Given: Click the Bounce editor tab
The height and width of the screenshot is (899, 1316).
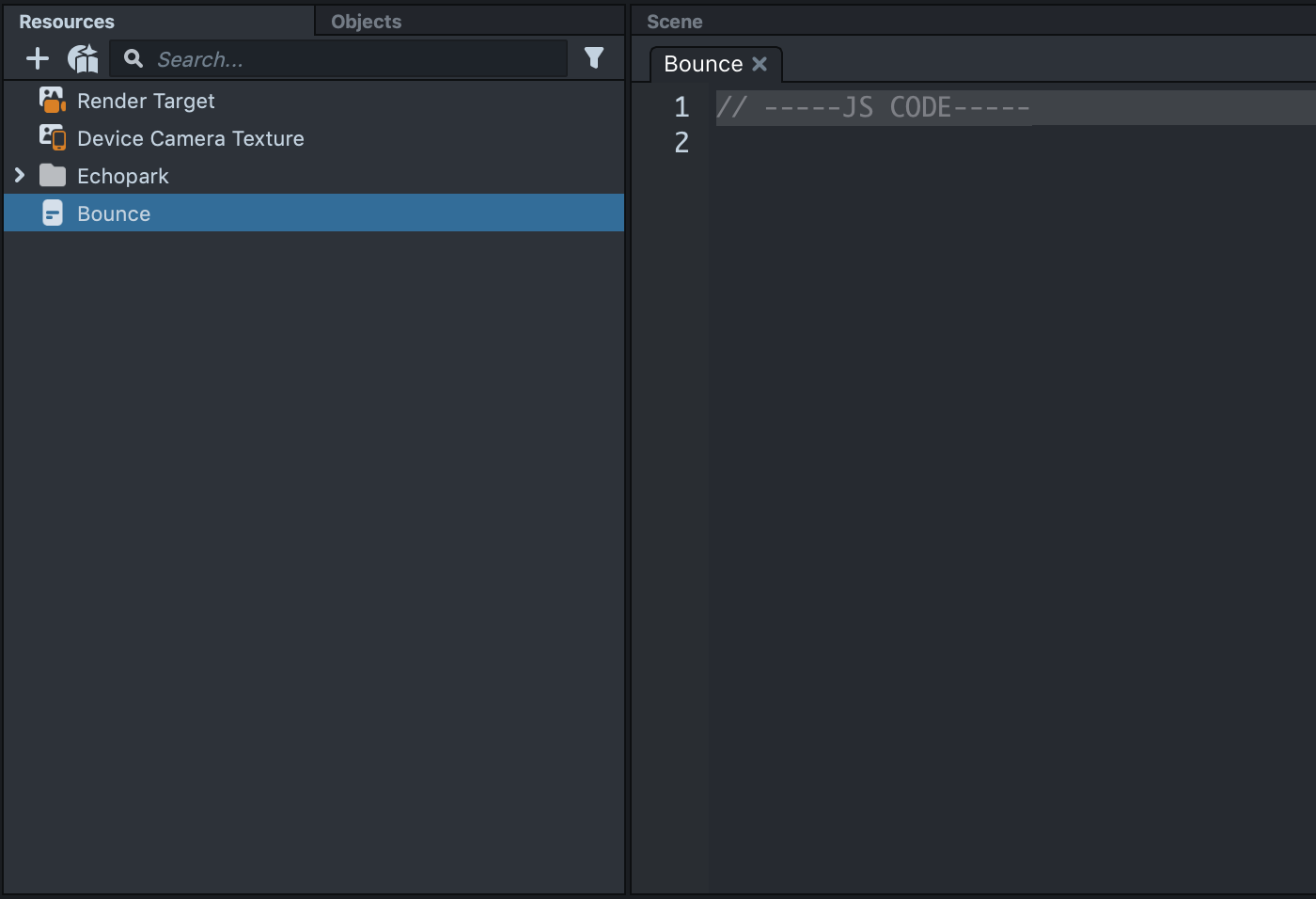Looking at the screenshot, I should tap(701, 63).
